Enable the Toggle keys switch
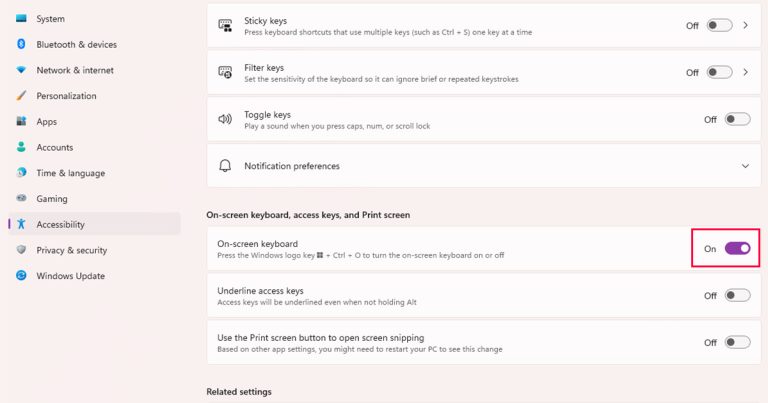This screenshot has height=403, width=768. pyautogui.click(x=737, y=119)
